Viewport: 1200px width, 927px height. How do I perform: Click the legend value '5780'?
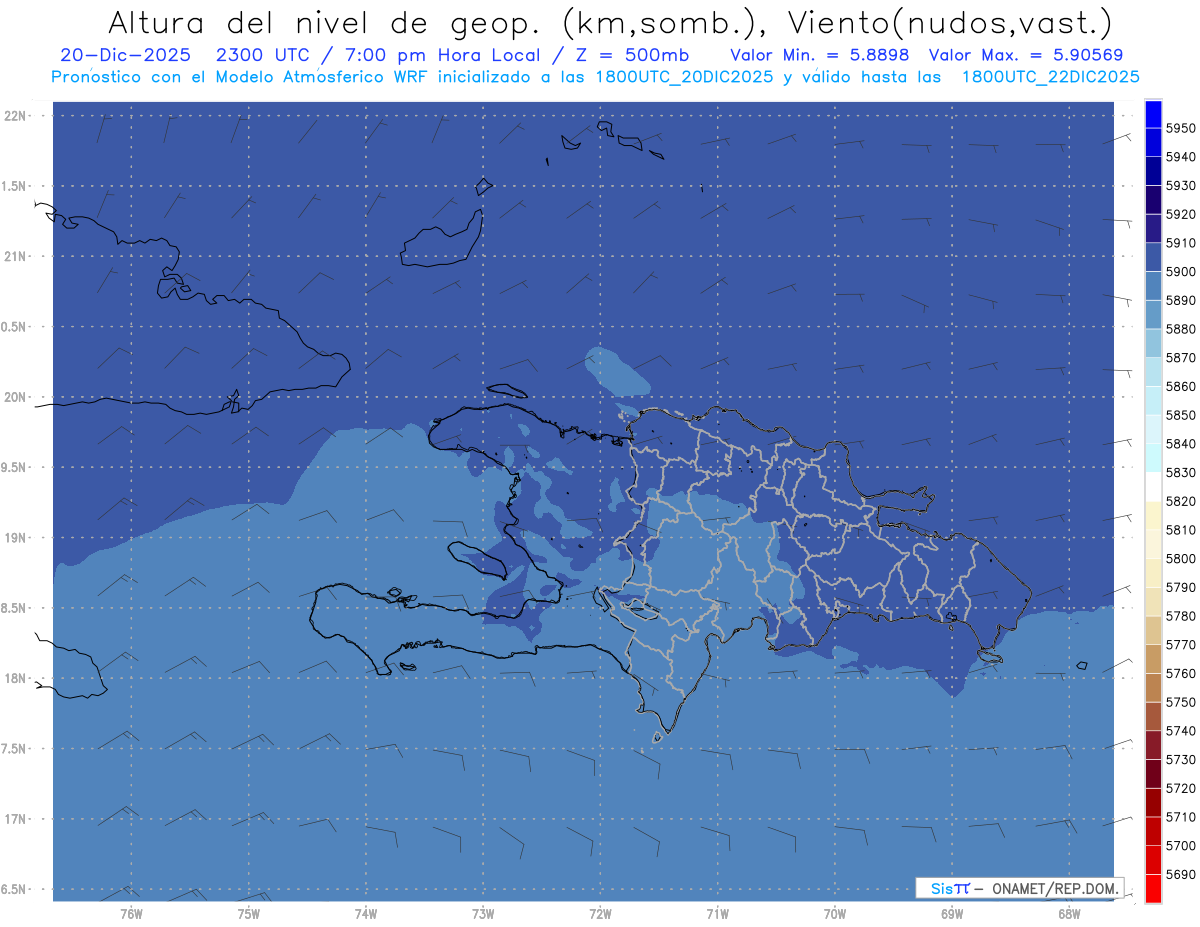pyautogui.click(x=1181, y=616)
